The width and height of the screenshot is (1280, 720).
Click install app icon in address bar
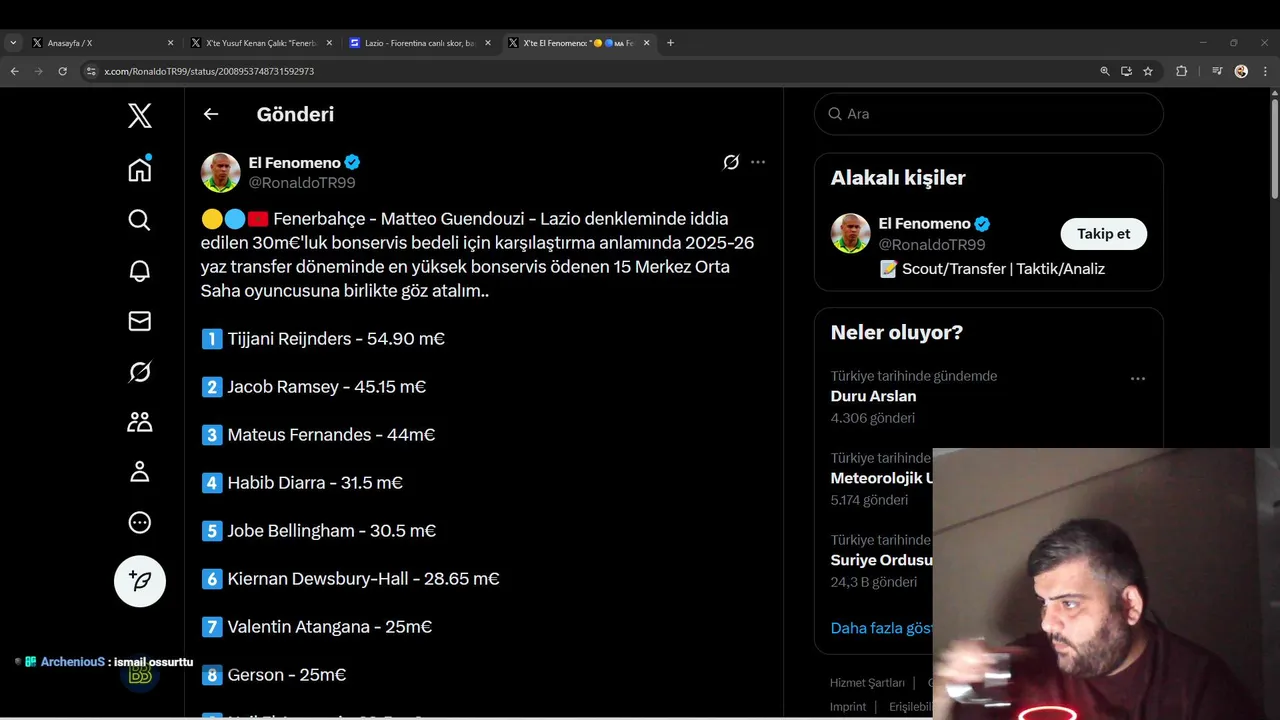pyautogui.click(x=1126, y=71)
